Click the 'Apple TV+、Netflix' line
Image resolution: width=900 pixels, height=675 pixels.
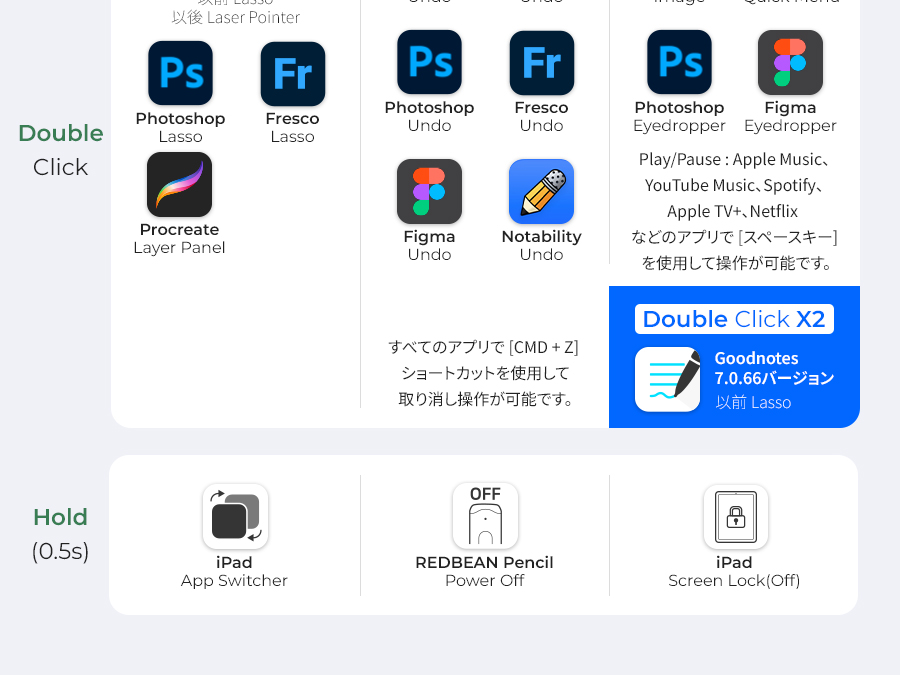(x=732, y=211)
